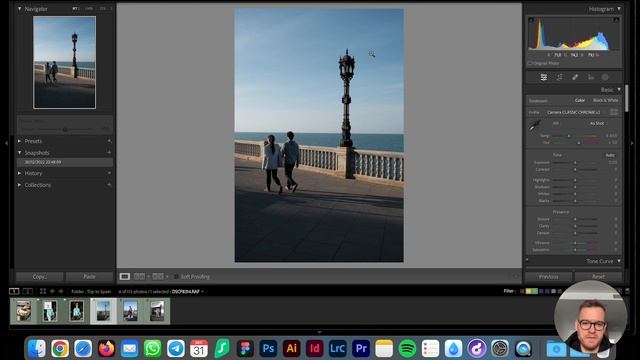Toggle highlight clipping indicator in histogram
640x360 pixels.
(x=616, y=20)
